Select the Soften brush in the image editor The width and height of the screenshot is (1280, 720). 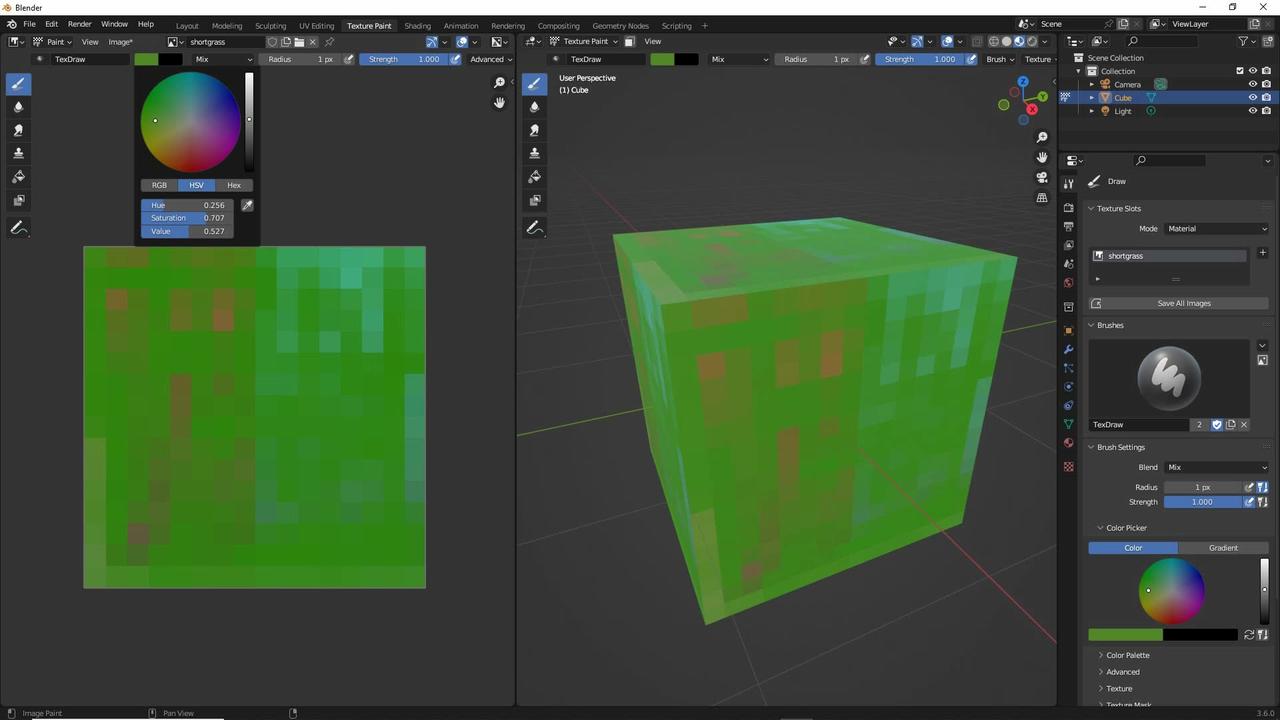(x=18, y=107)
